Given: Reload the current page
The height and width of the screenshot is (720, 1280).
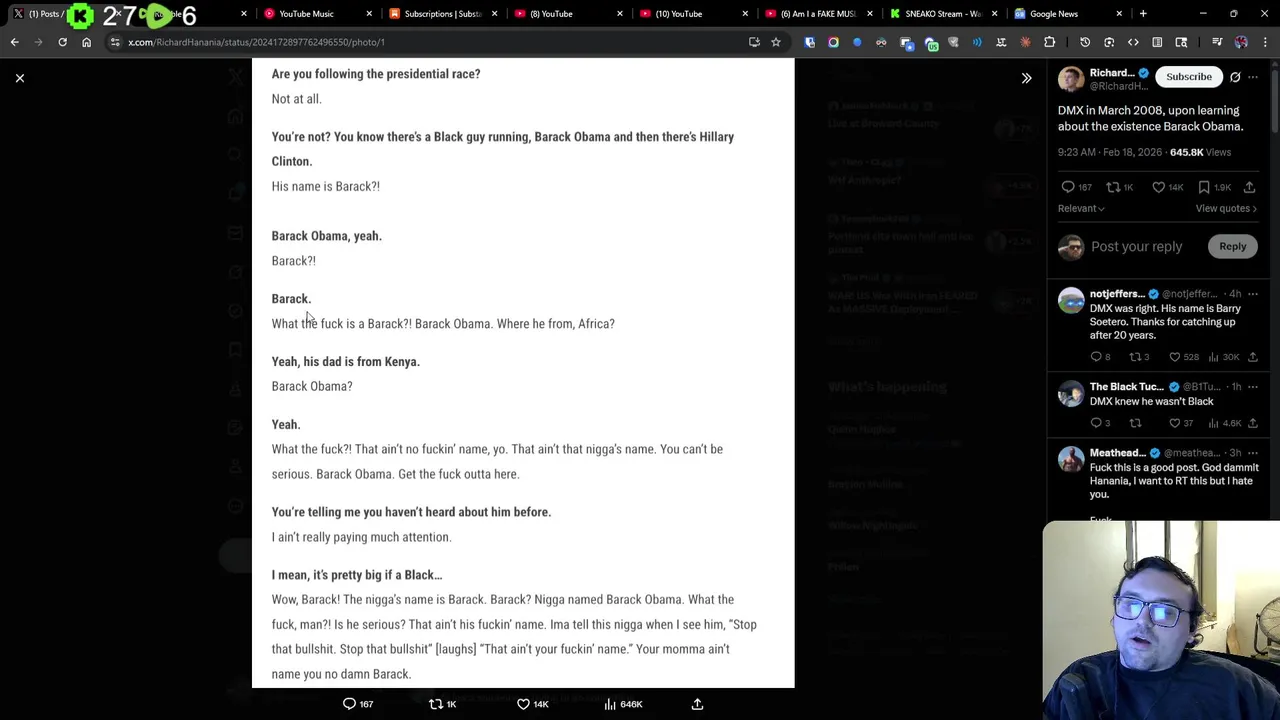Looking at the screenshot, I should tap(62, 42).
